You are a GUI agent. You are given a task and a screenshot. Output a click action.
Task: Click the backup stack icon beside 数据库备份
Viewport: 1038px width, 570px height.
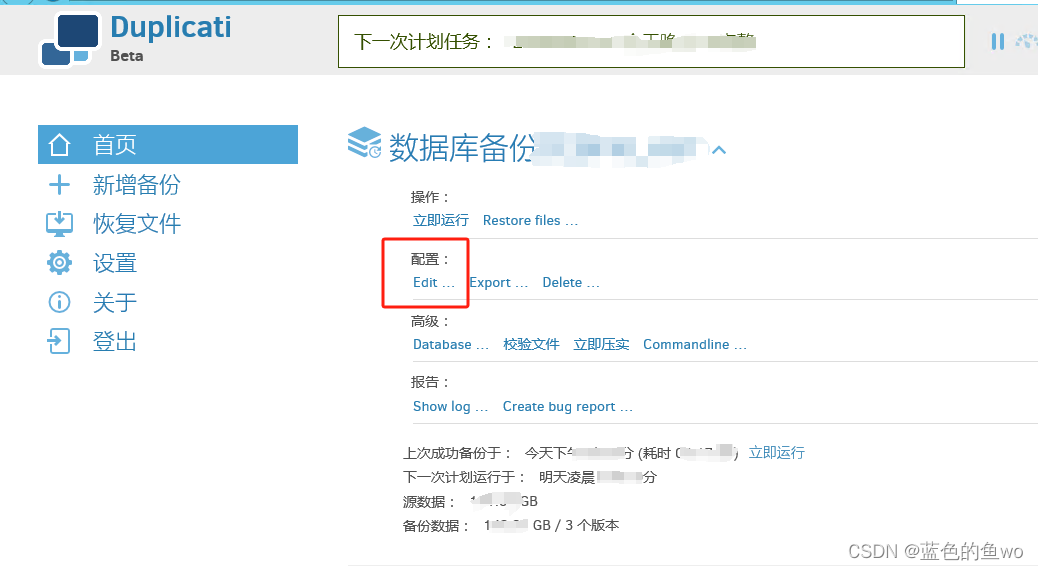(364, 144)
